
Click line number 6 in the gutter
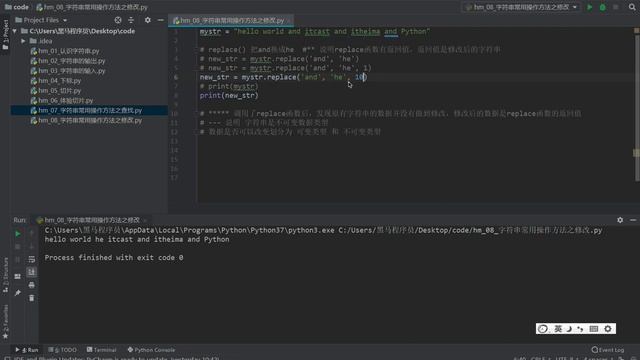(176, 77)
